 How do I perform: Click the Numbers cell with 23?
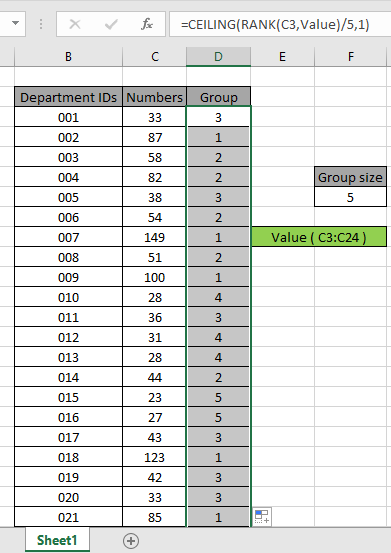(154, 397)
